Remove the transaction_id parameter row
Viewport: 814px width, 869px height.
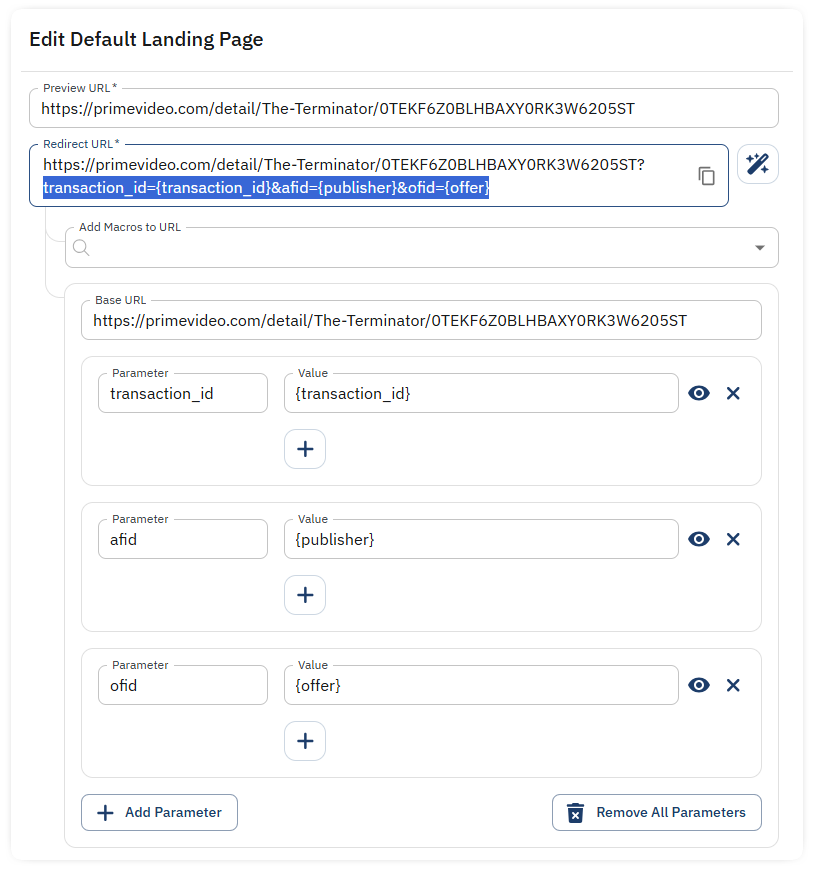pos(733,393)
